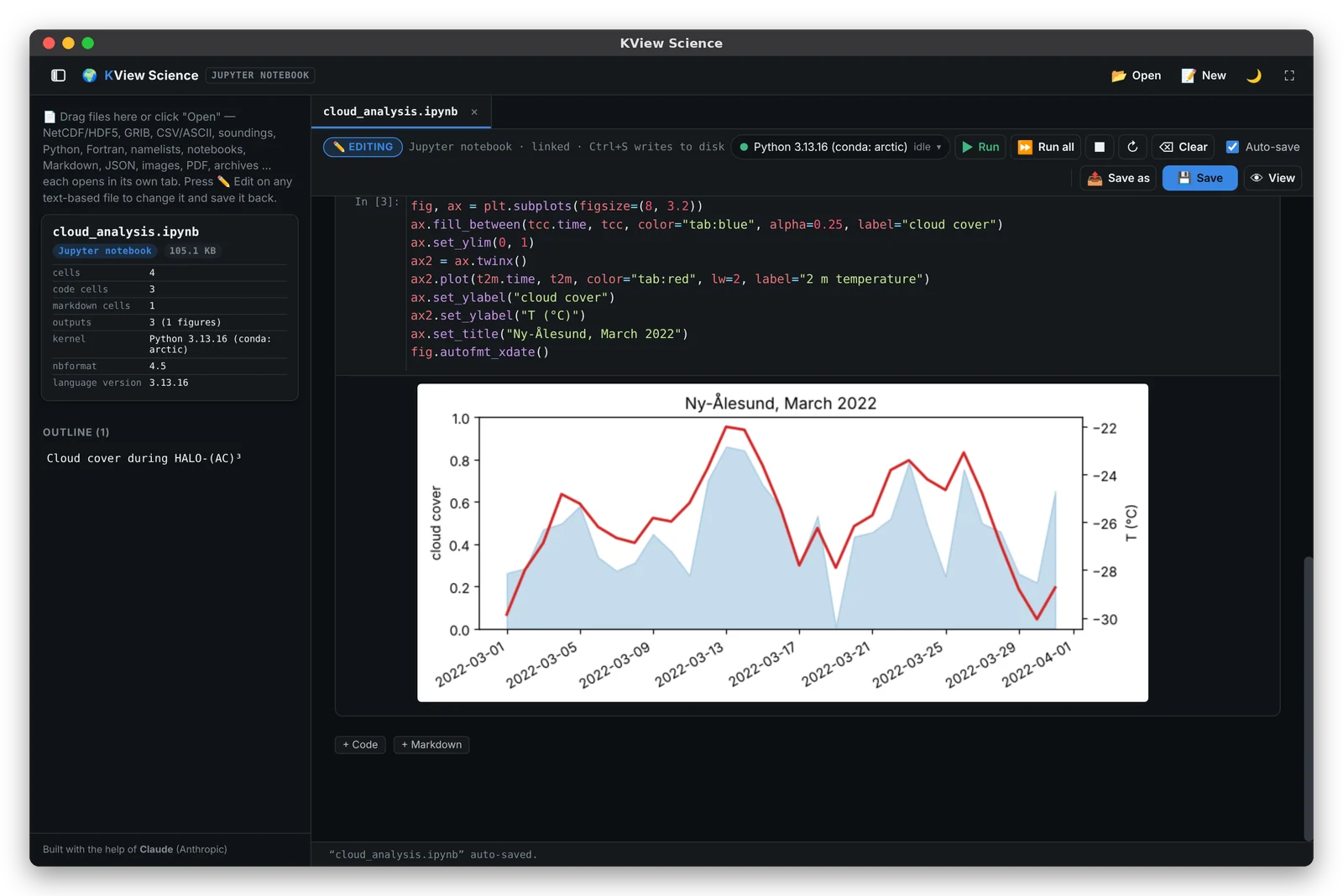This screenshot has height=896, width=1343.
Task: Click into the code cell In [3] editor
Action: pos(843,279)
